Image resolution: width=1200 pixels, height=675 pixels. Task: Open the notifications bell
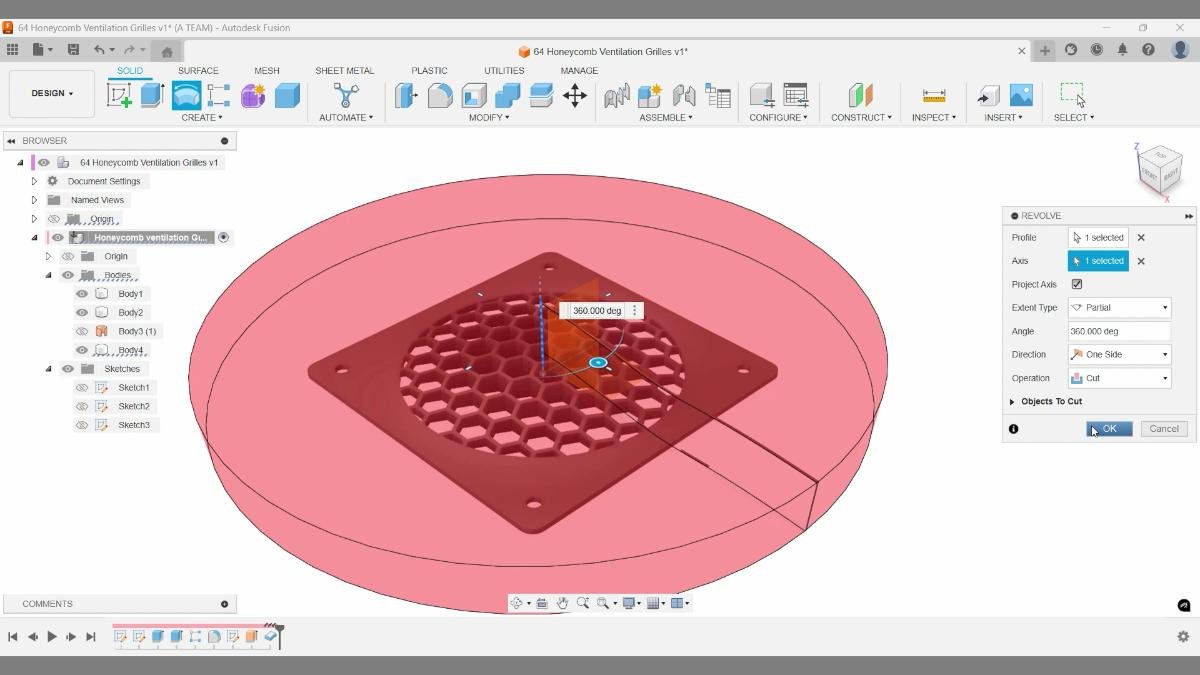click(1122, 50)
